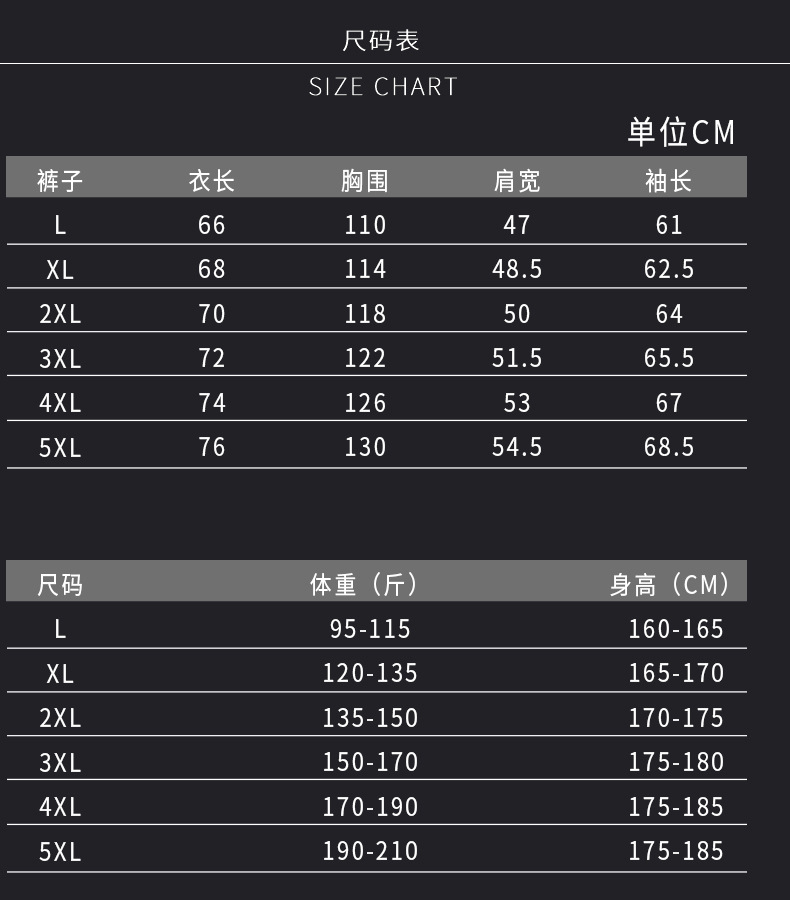Select the sleeve length value 65.5

669,358
